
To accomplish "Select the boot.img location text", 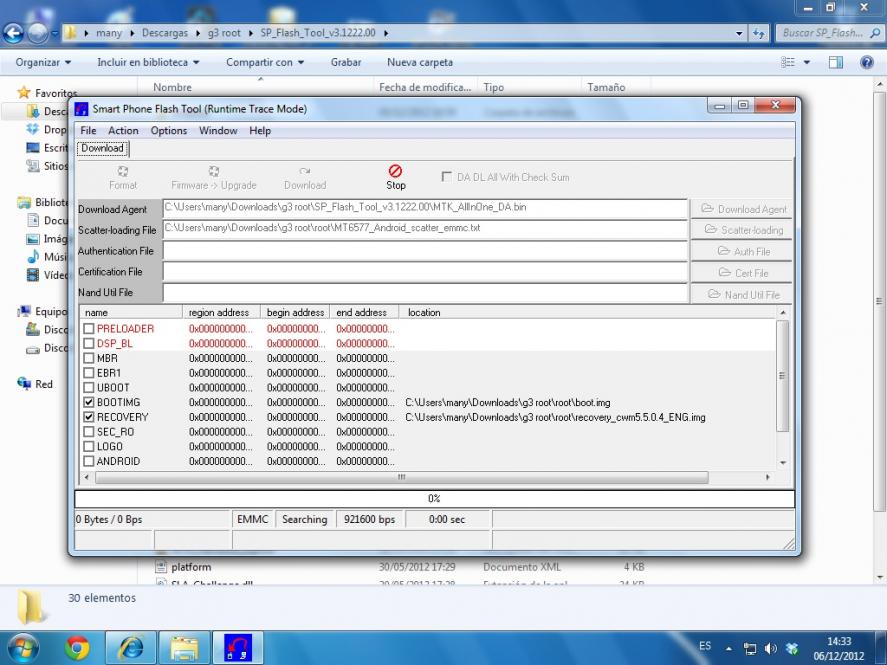I will click(x=507, y=403).
